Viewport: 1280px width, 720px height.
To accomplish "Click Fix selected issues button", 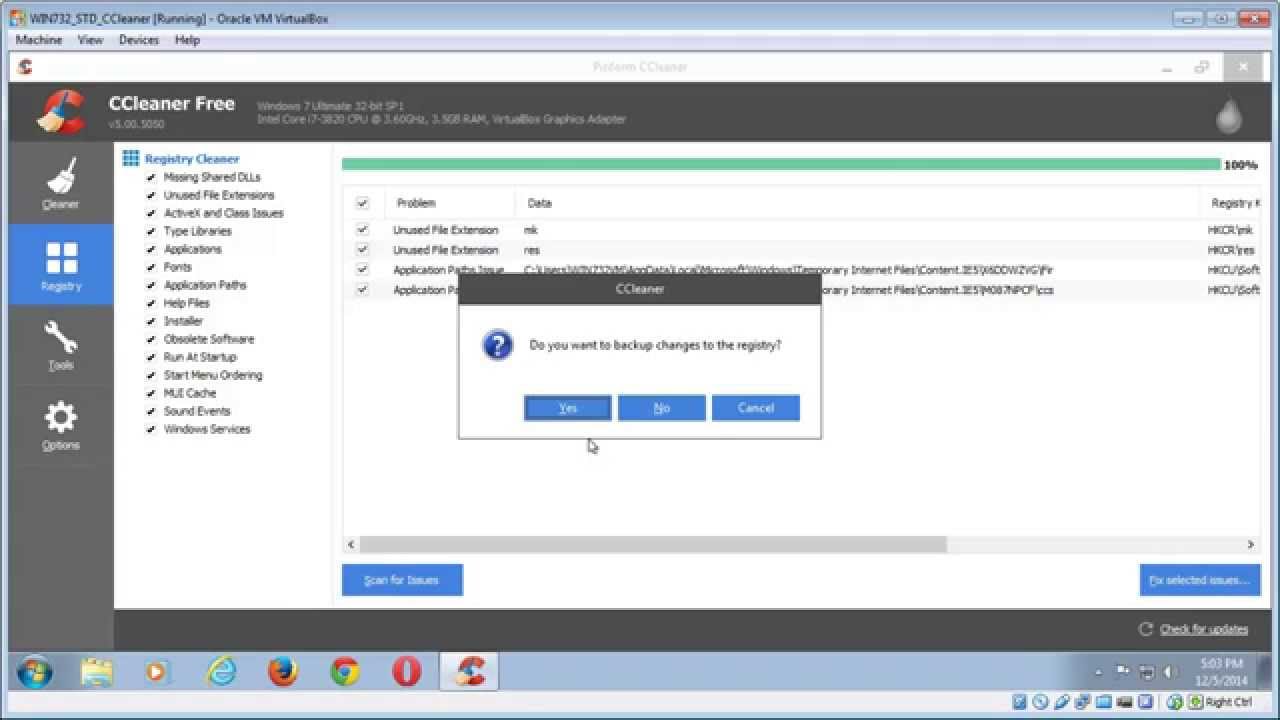I will pyautogui.click(x=1199, y=580).
